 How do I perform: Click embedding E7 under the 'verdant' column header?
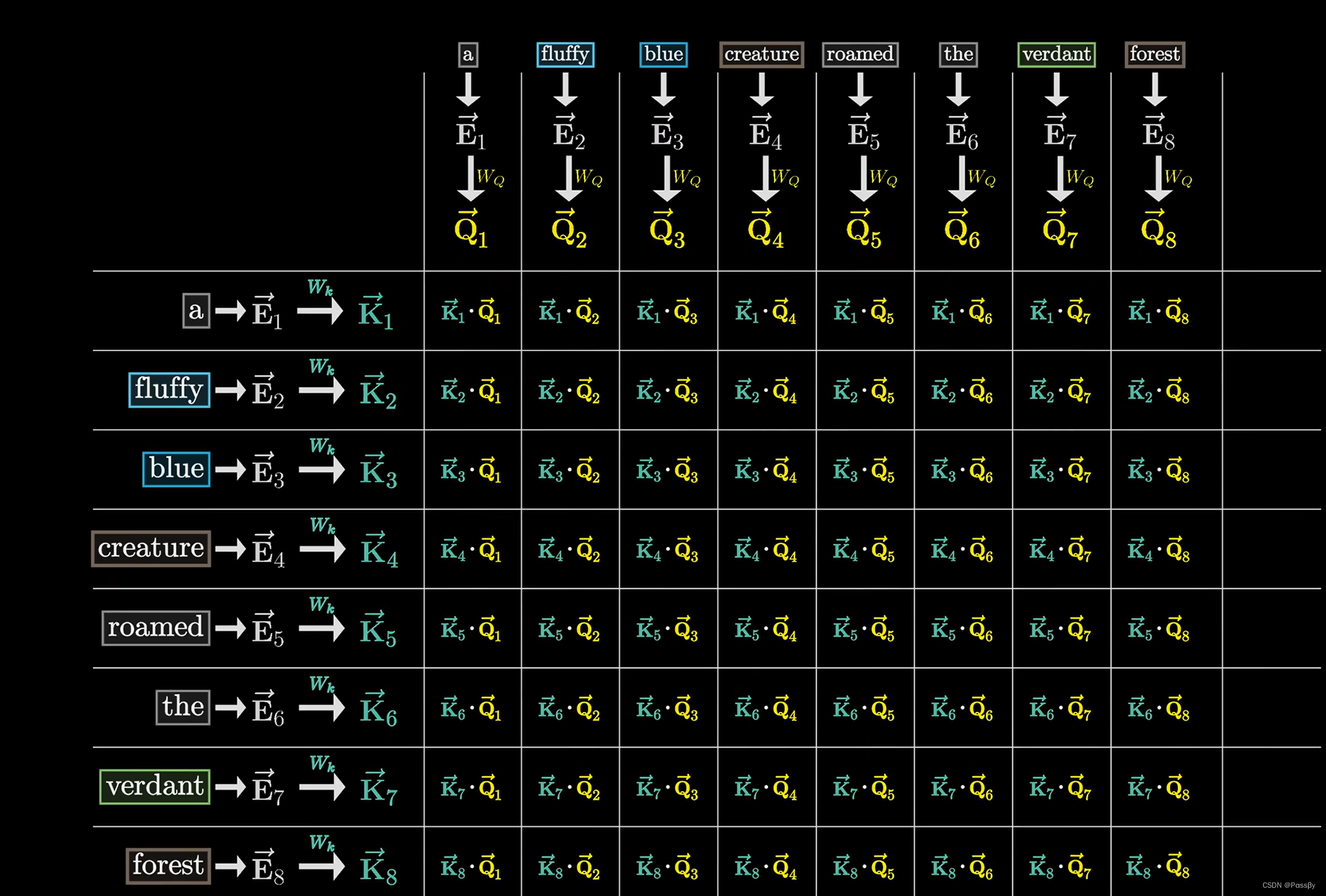pyautogui.click(x=1060, y=132)
